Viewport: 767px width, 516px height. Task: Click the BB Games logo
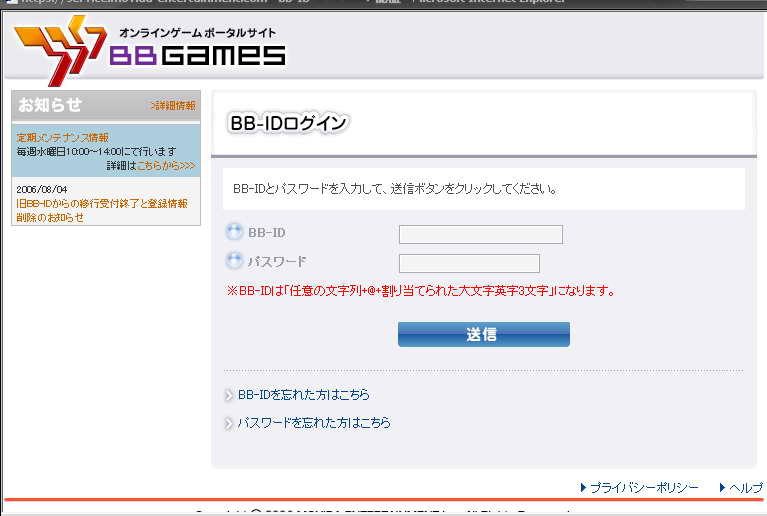[x=150, y=50]
